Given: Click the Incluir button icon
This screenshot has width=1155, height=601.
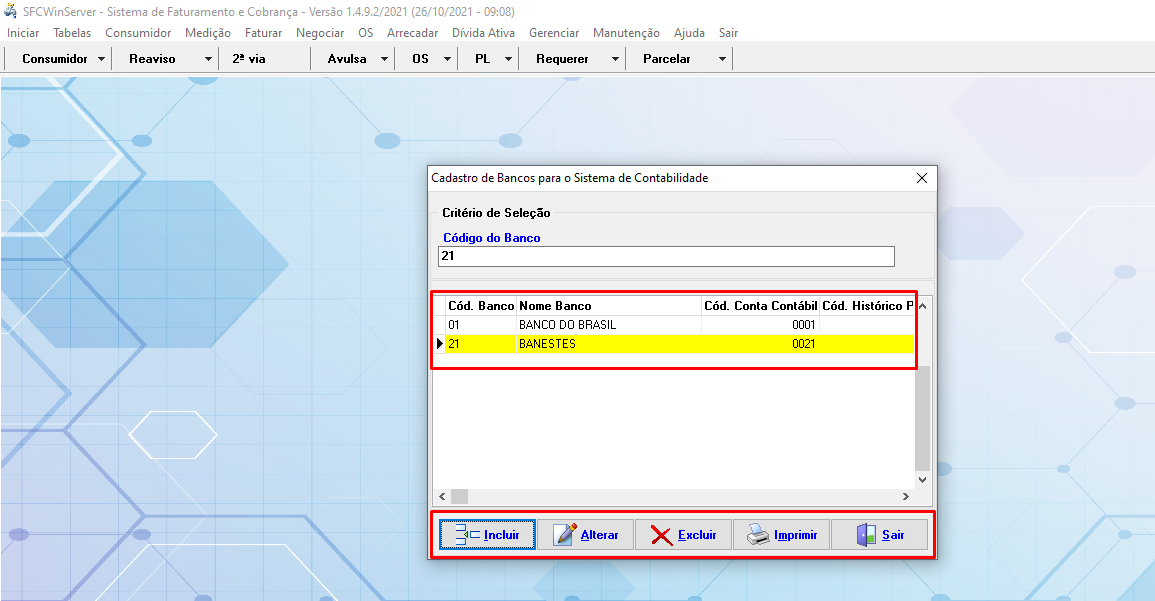Looking at the screenshot, I should point(468,535).
